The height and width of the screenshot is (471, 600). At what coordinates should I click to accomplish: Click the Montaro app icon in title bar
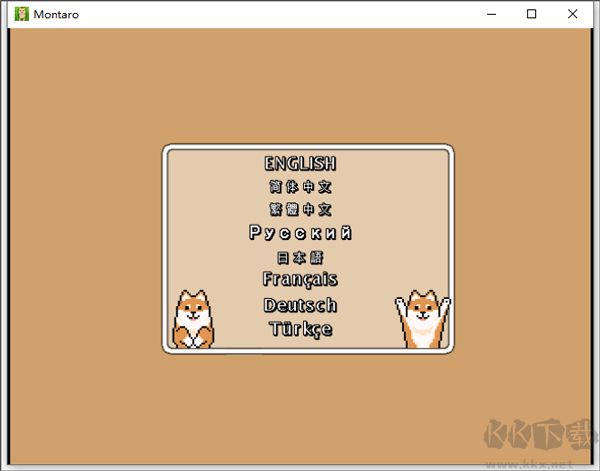[21, 14]
